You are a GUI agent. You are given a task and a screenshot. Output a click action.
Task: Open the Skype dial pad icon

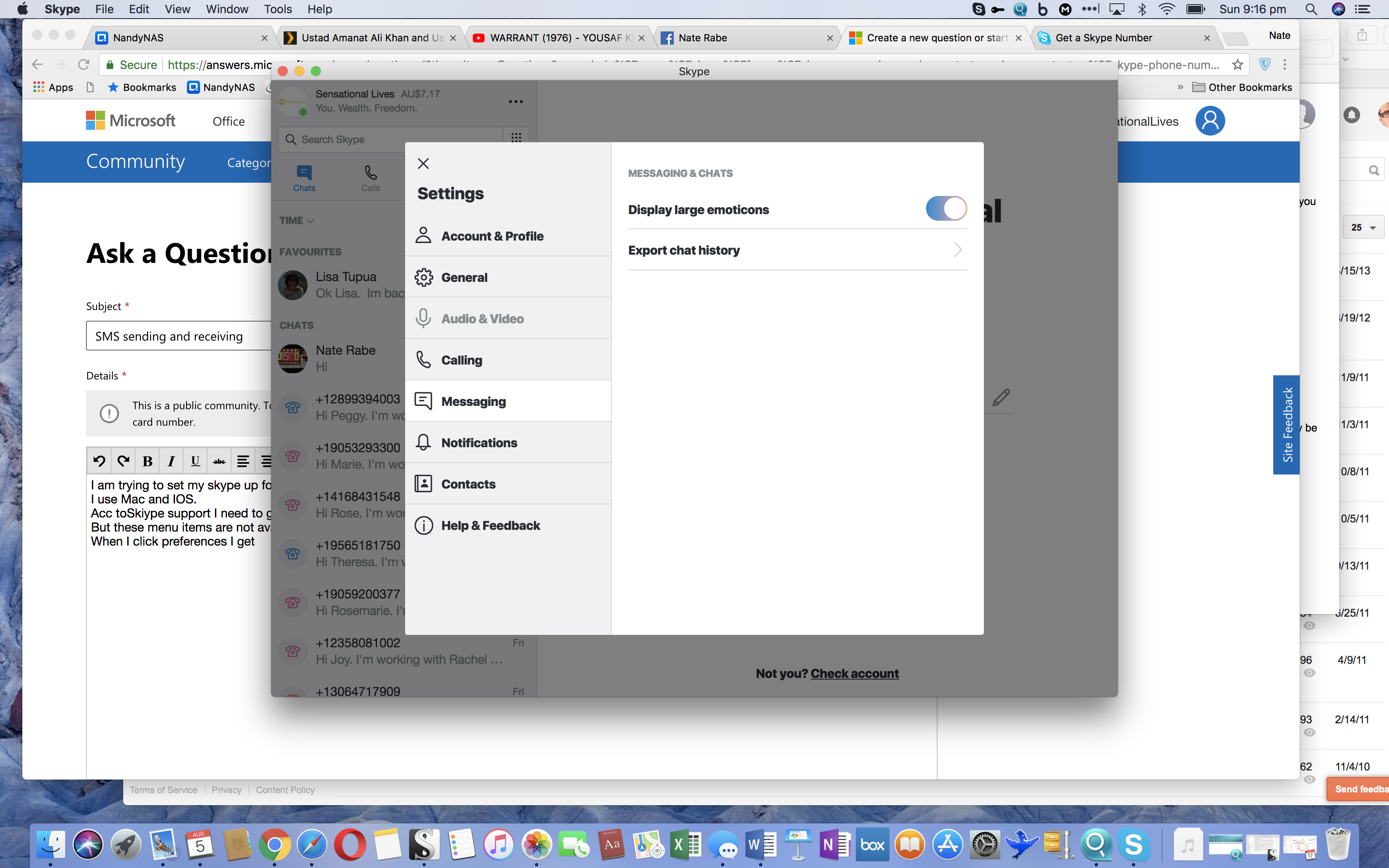[516, 138]
